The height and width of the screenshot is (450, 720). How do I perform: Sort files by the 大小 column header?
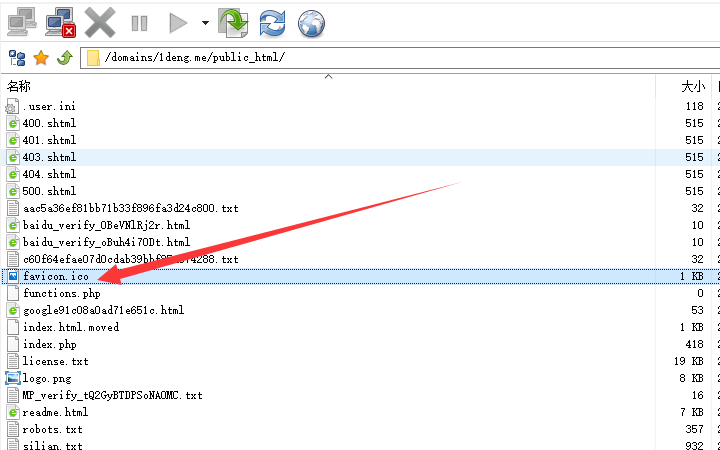point(692,88)
